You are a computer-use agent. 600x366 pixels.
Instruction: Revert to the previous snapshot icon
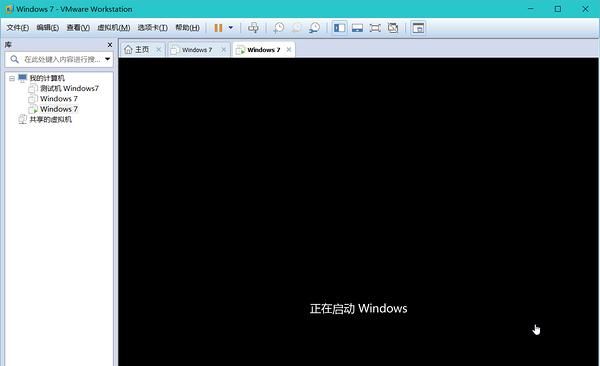coord(297,28)
